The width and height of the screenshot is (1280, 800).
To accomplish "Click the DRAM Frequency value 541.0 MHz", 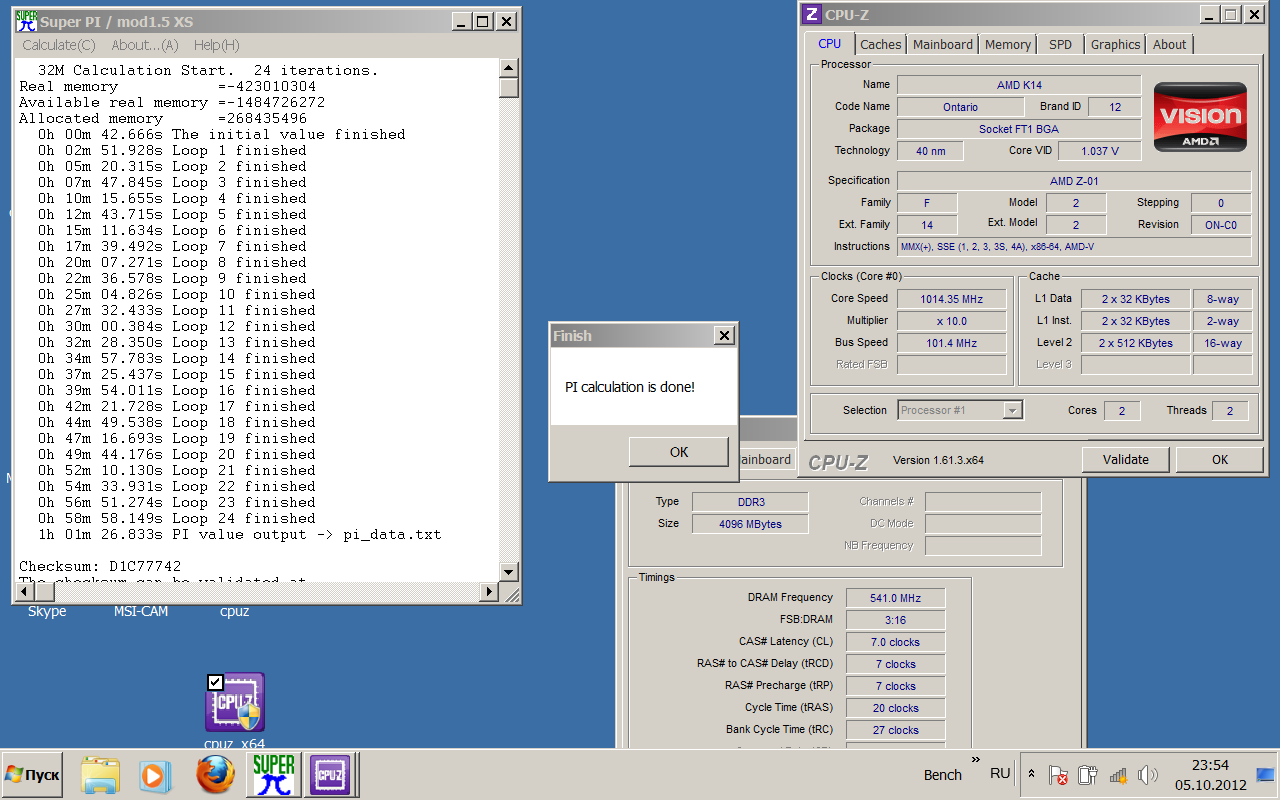I will [895, 598].
